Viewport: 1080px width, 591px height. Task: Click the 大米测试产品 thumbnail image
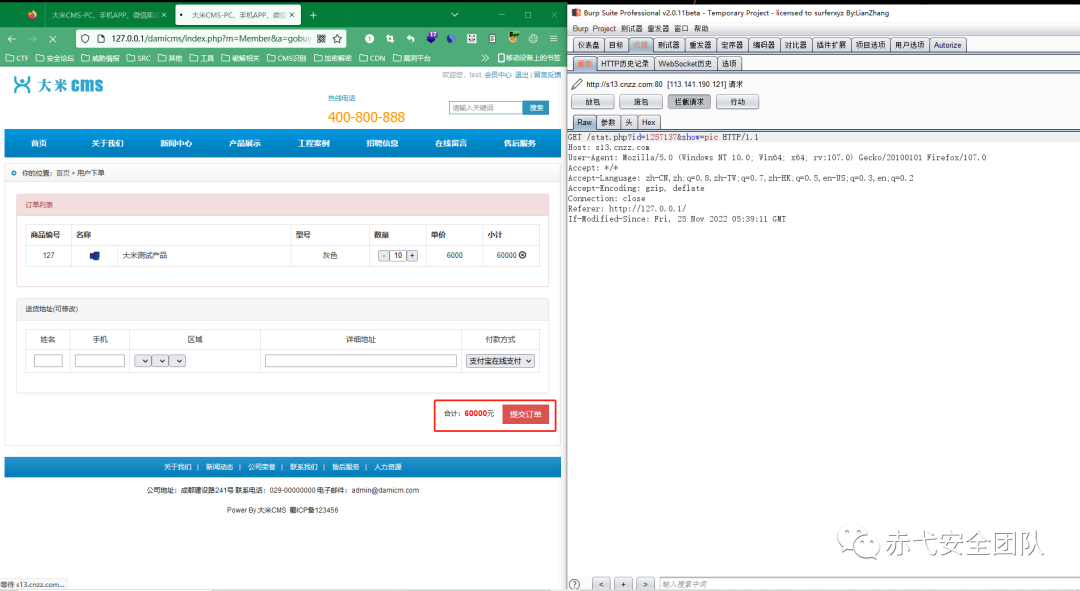(x=94, y=256)
